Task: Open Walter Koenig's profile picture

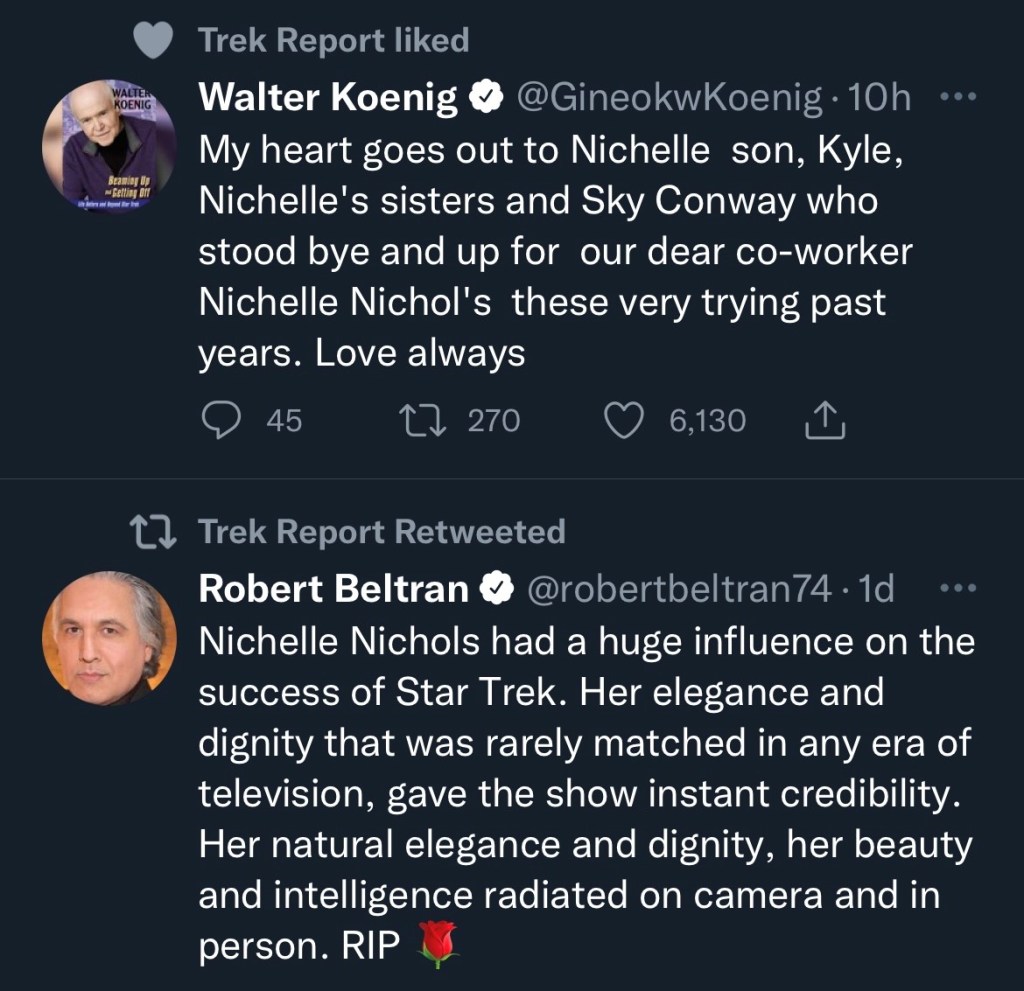Action: [x=109, y=146]
